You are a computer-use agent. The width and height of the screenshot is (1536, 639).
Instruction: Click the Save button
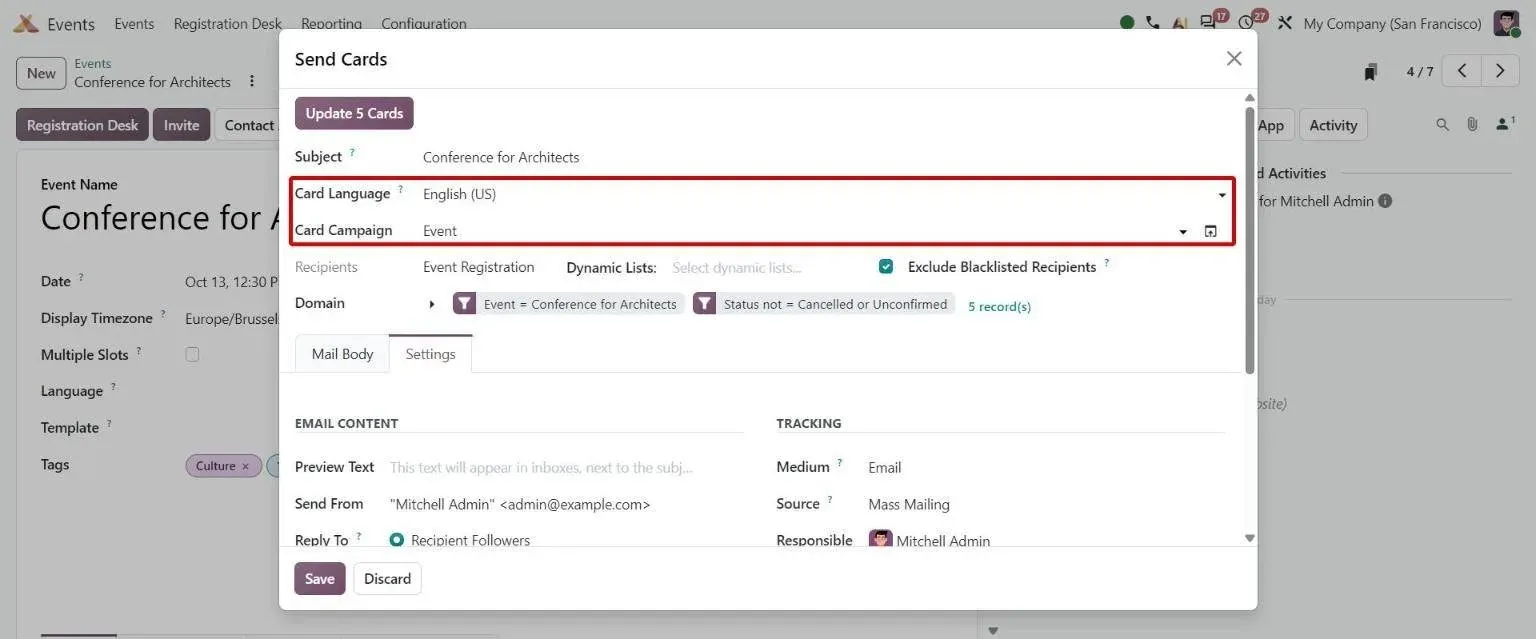[320, 579]
